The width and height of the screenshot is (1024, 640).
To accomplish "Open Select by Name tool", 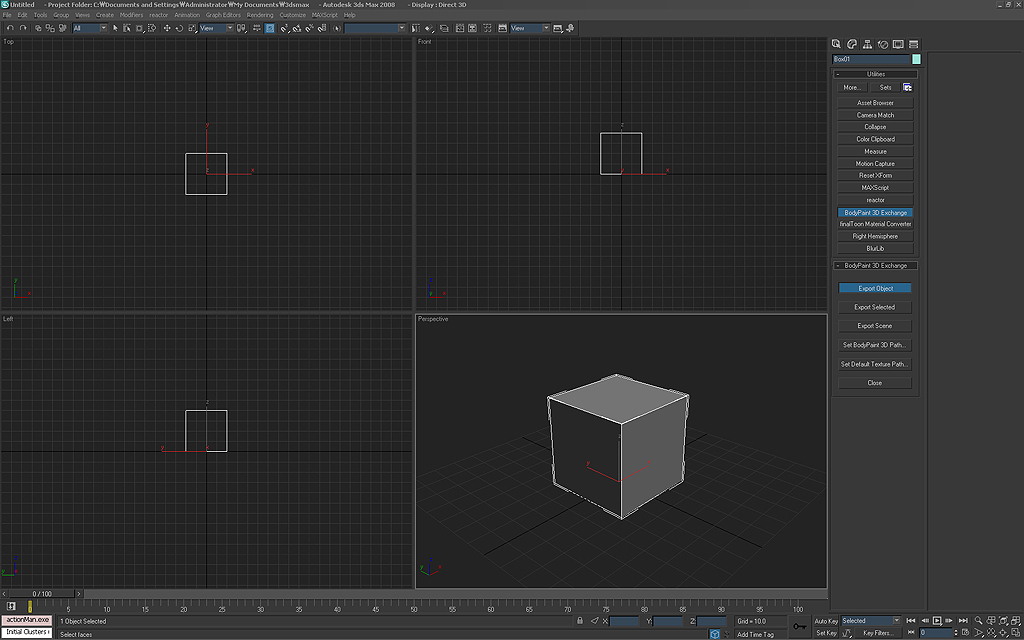I will tap(127, 28).
